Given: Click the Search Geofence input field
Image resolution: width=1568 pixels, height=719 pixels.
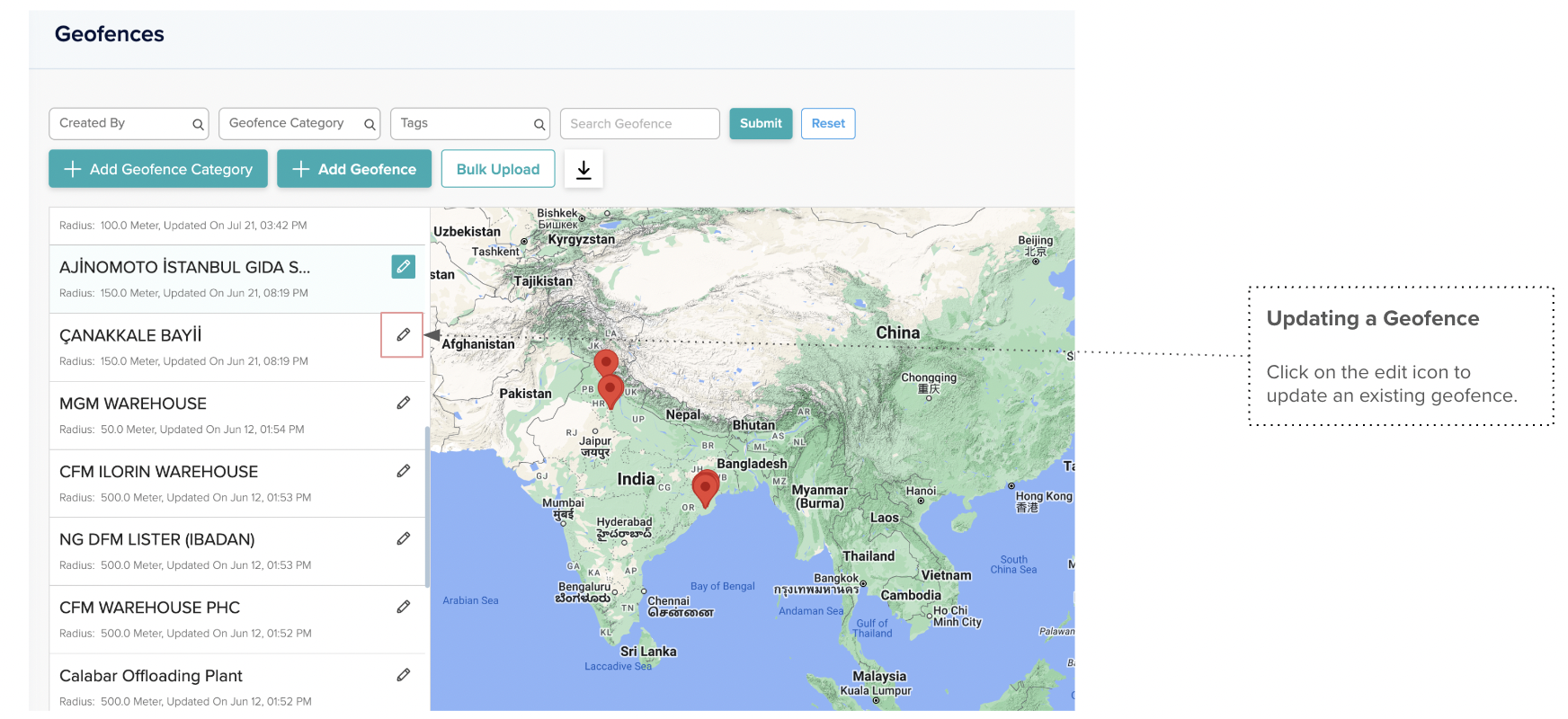Looking at the screenshot, I should click(x=639, y=124).
